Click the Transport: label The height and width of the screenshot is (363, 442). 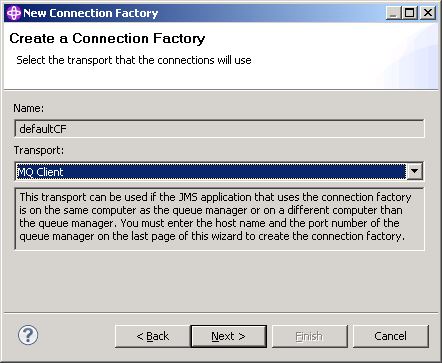click(x=39, y=150)
